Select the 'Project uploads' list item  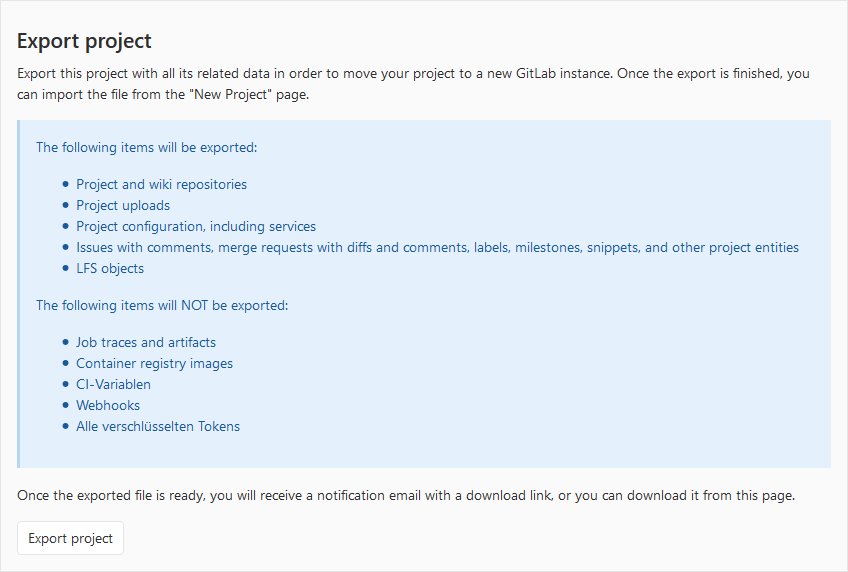123,205
